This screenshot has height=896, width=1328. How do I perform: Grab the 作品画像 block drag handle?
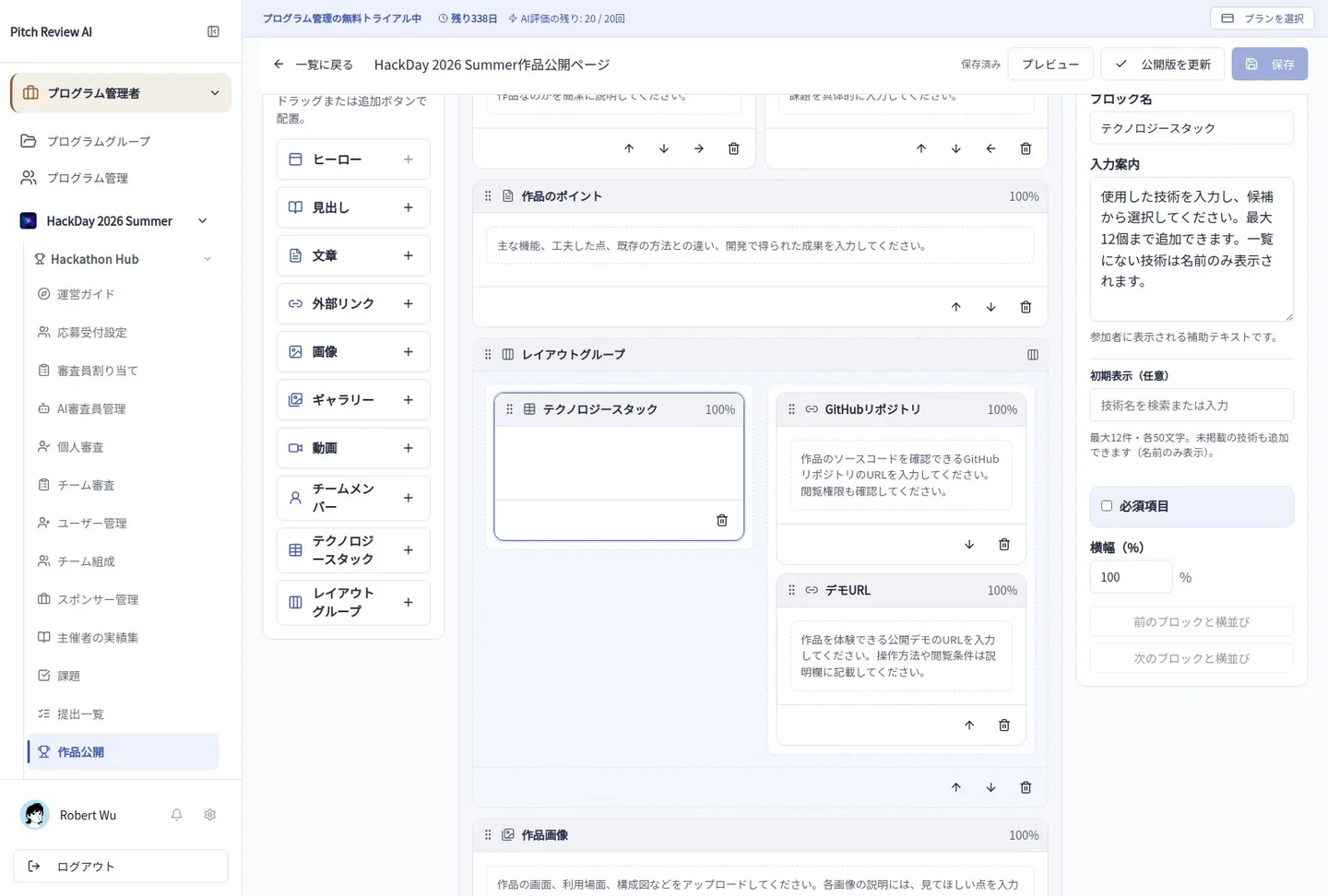[488, 835]
